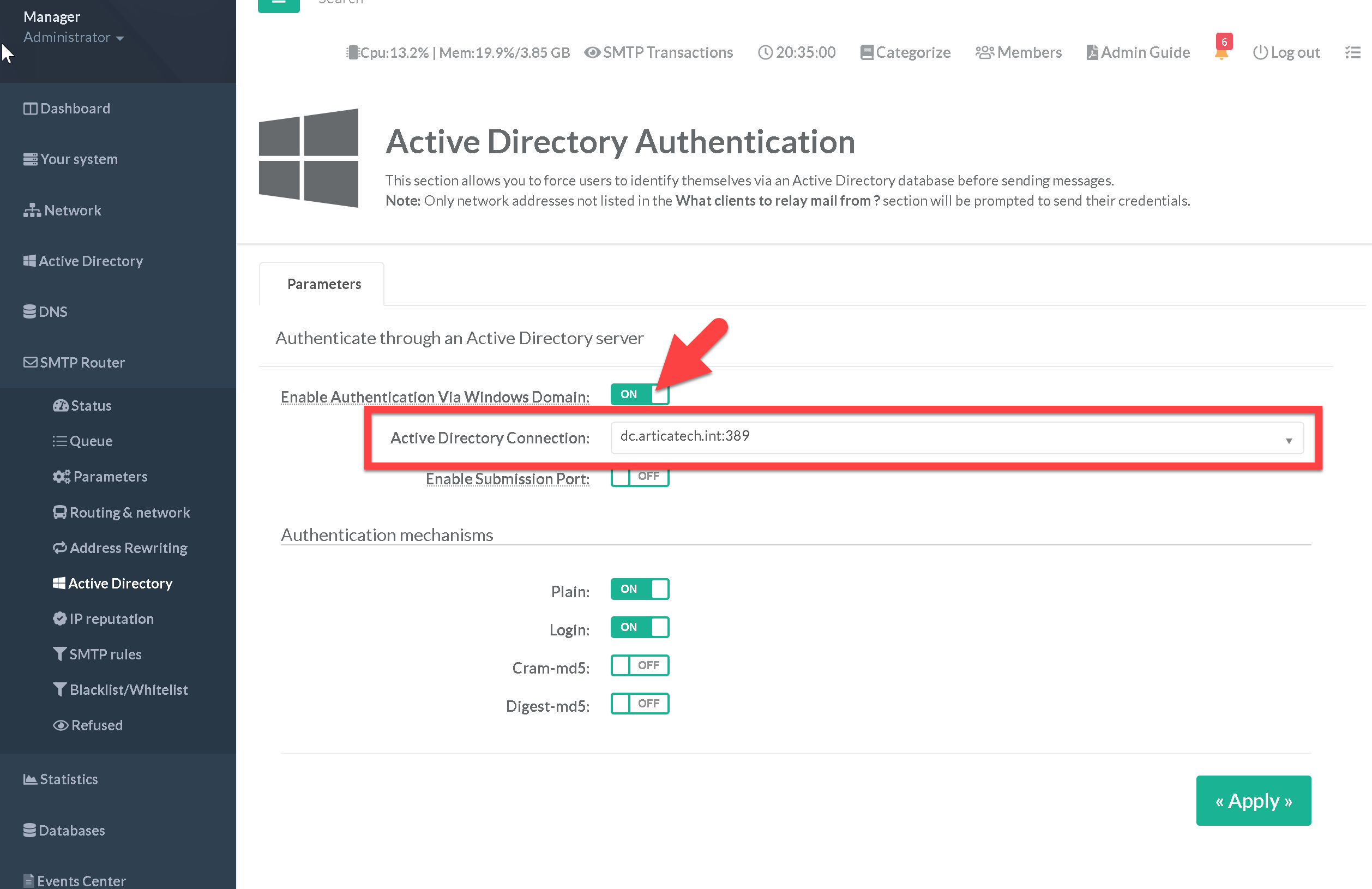Disable Authentication Via Windows Domain
Viewport: 1372px width, 889px height.
(x=639, y=394)
